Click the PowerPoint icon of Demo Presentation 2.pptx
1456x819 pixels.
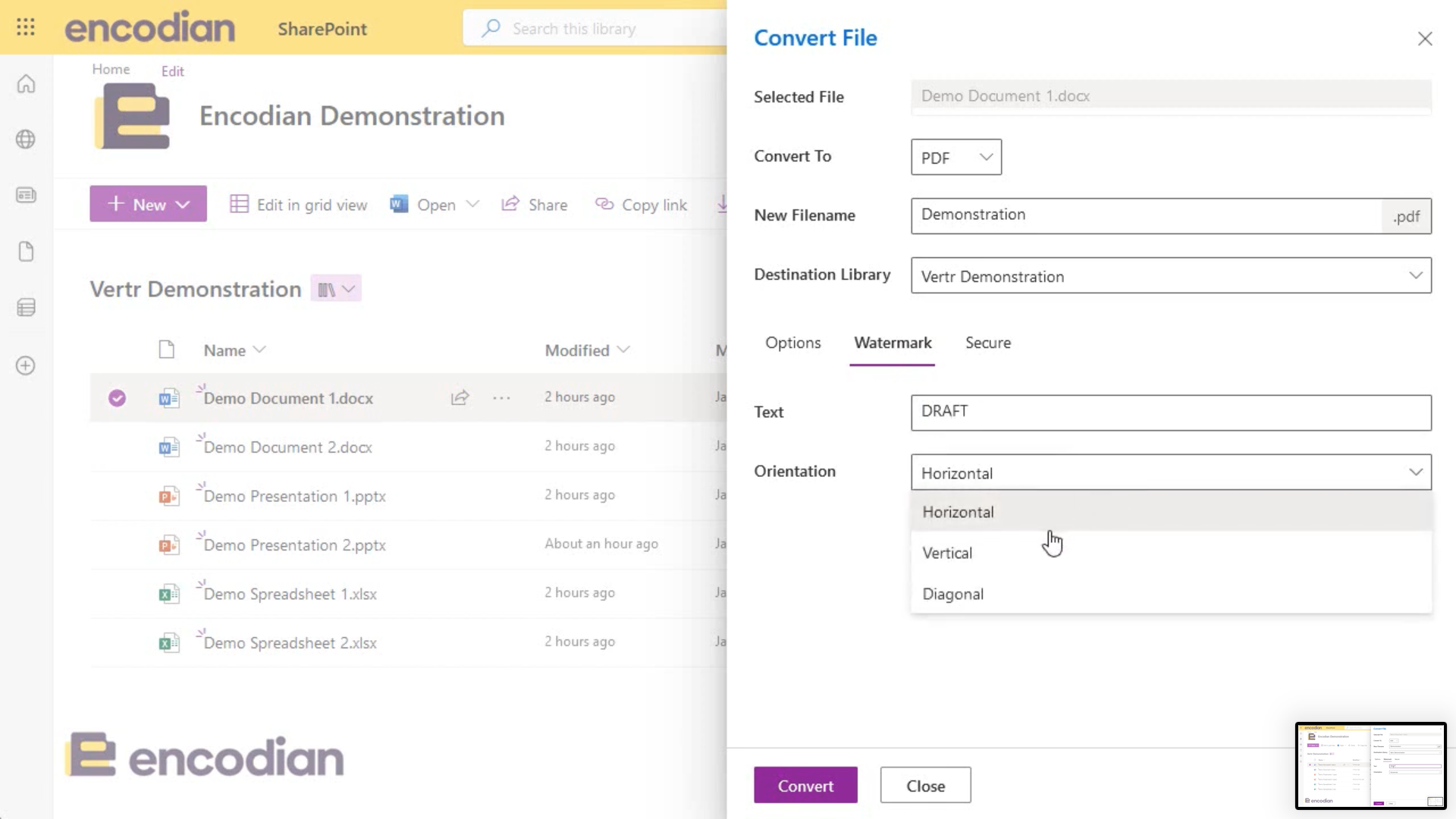pyautogui.click(x=168, y=544)
